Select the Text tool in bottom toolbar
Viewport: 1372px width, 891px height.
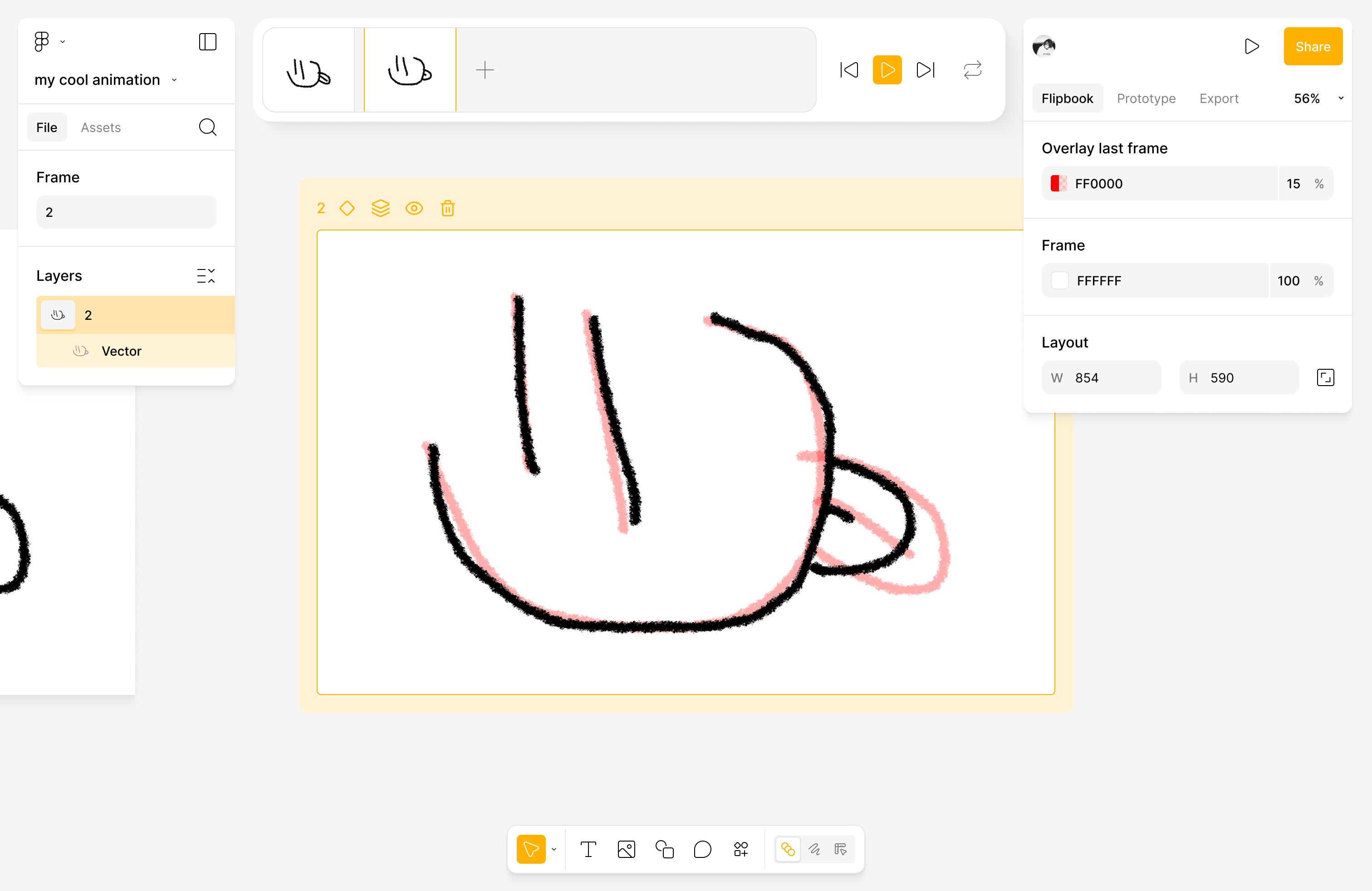coord(588,849)
